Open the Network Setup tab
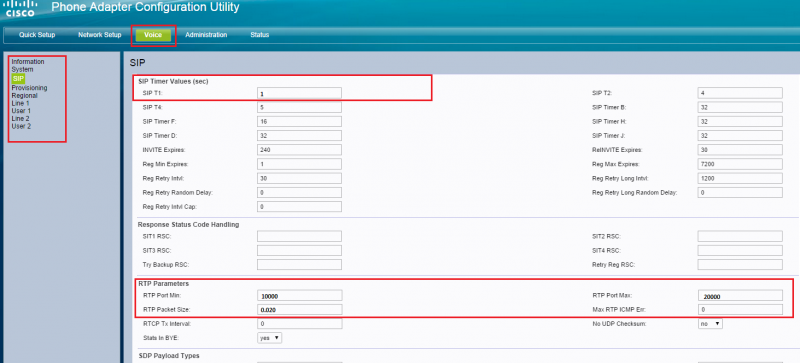Viewport: 800px width, 363px height. [x=99, y=35]
